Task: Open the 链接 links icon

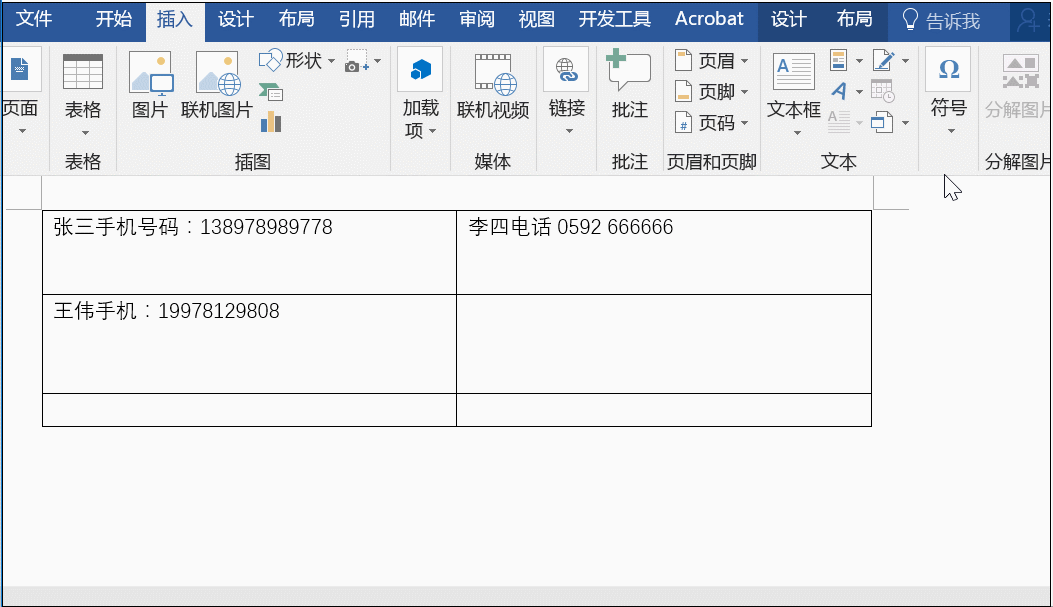Action: [x=566, y=69]
